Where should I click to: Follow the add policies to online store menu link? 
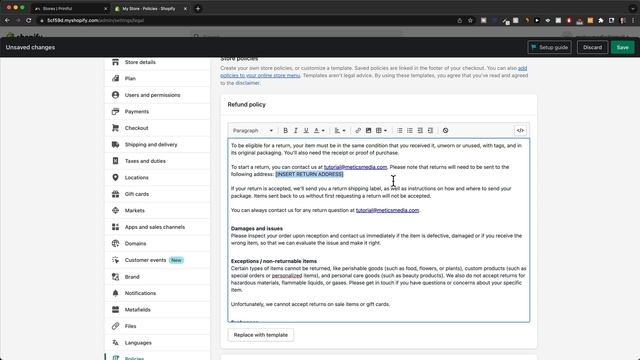(x=260, y=76)
